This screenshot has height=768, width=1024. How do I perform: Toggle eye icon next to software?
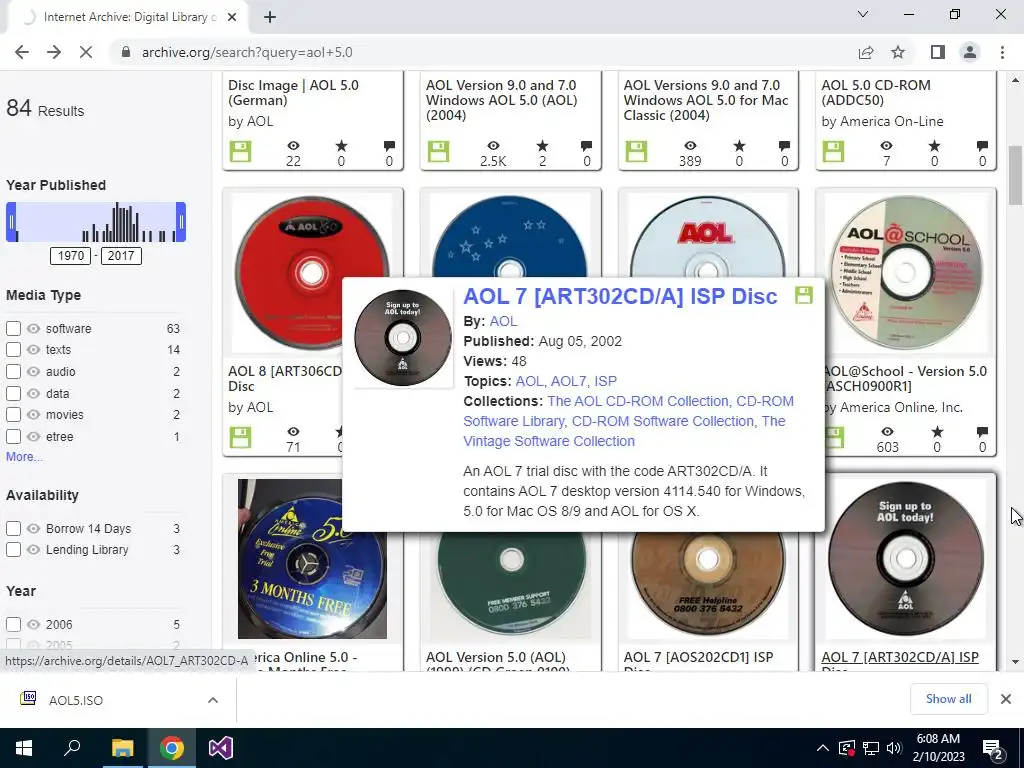[33, 328]
